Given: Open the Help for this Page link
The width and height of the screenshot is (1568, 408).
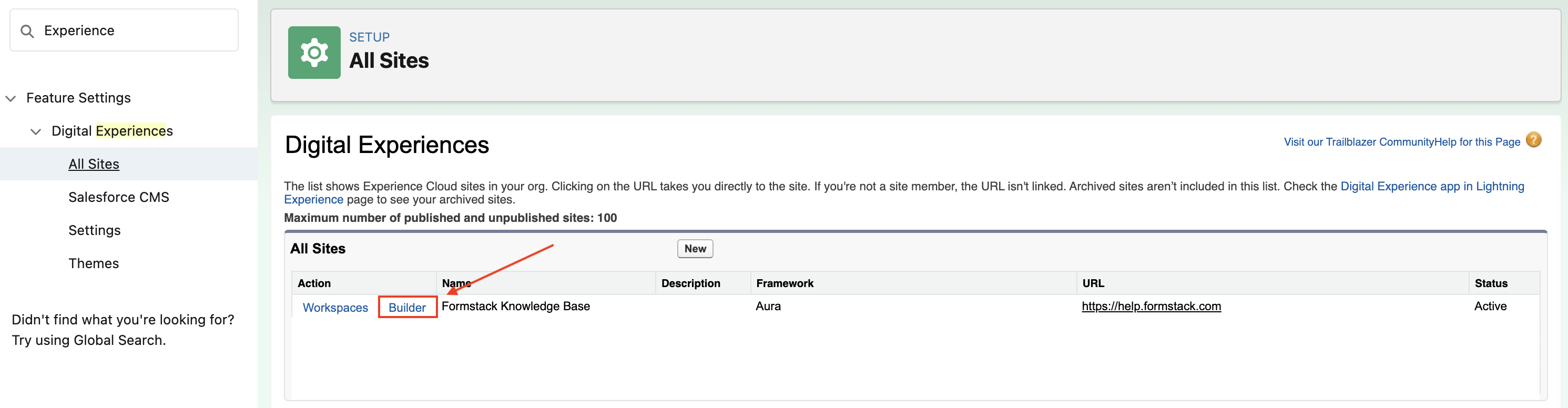Looking at the screenshot, I should coord(1477,142).
